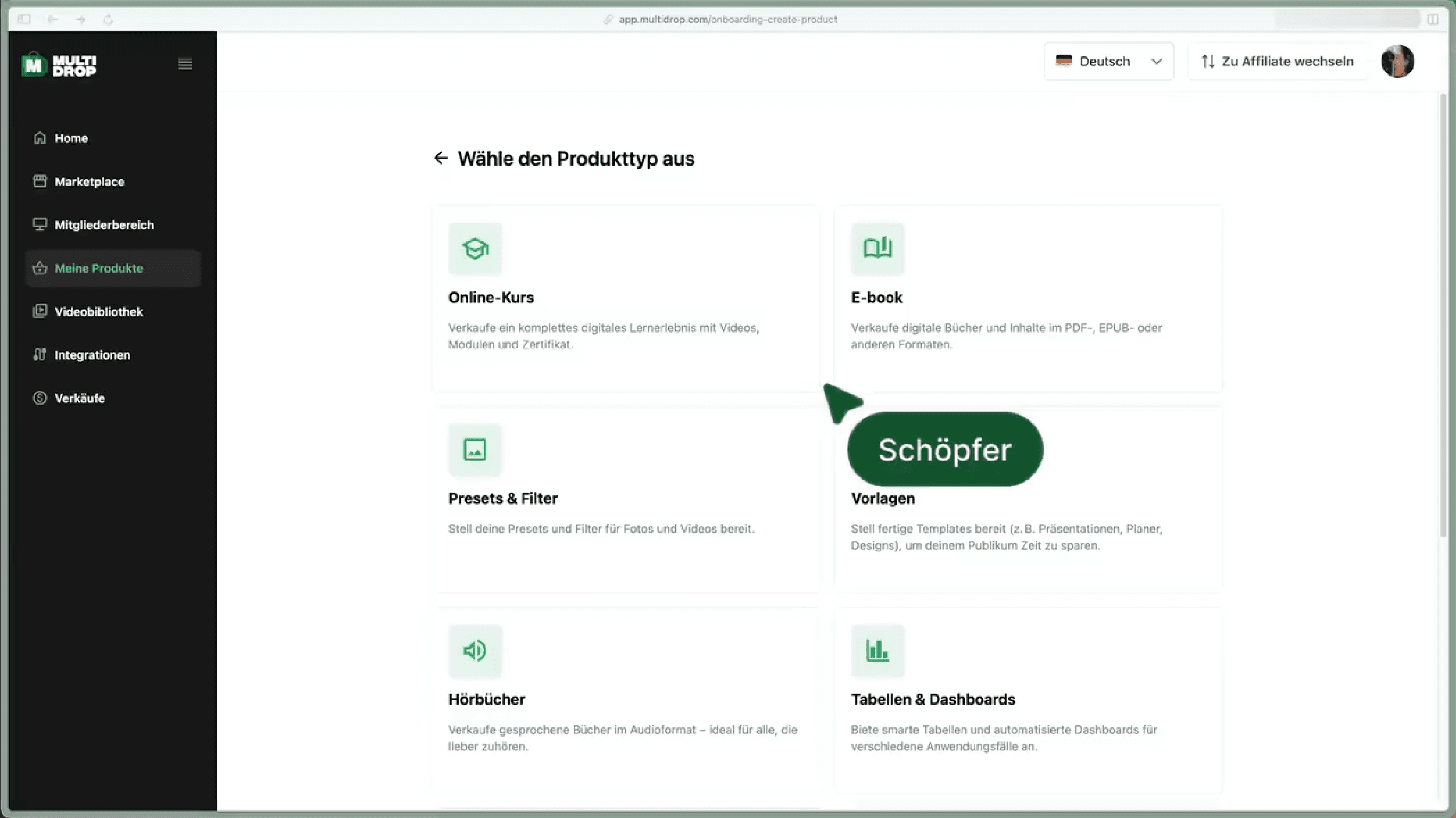The height and width of the screenshot is (818, 1456).
Task: Open Integrationen from the sidebar
Action: [x=92, y=355]
